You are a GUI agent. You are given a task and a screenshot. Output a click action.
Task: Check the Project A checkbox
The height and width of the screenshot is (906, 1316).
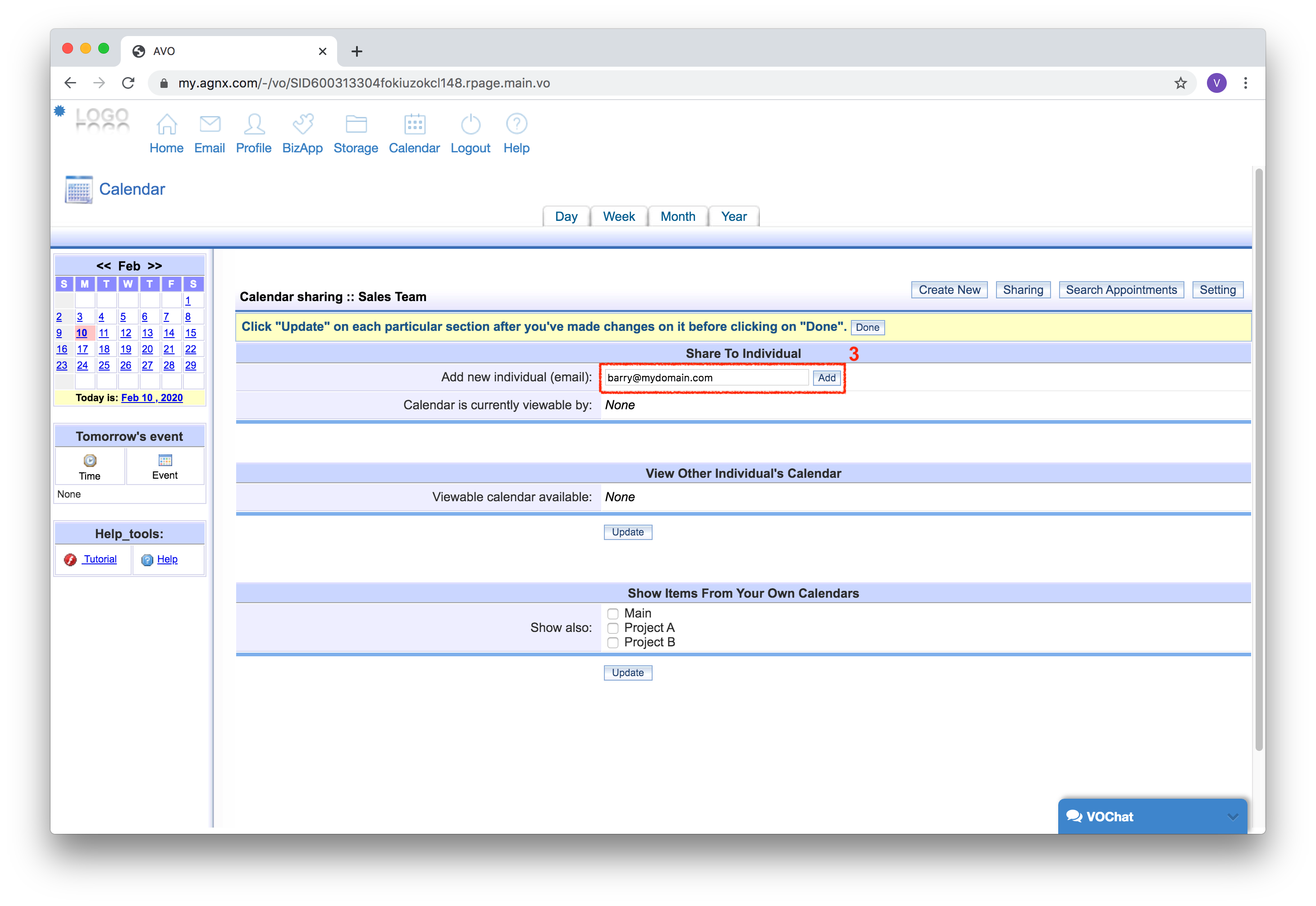613,628
